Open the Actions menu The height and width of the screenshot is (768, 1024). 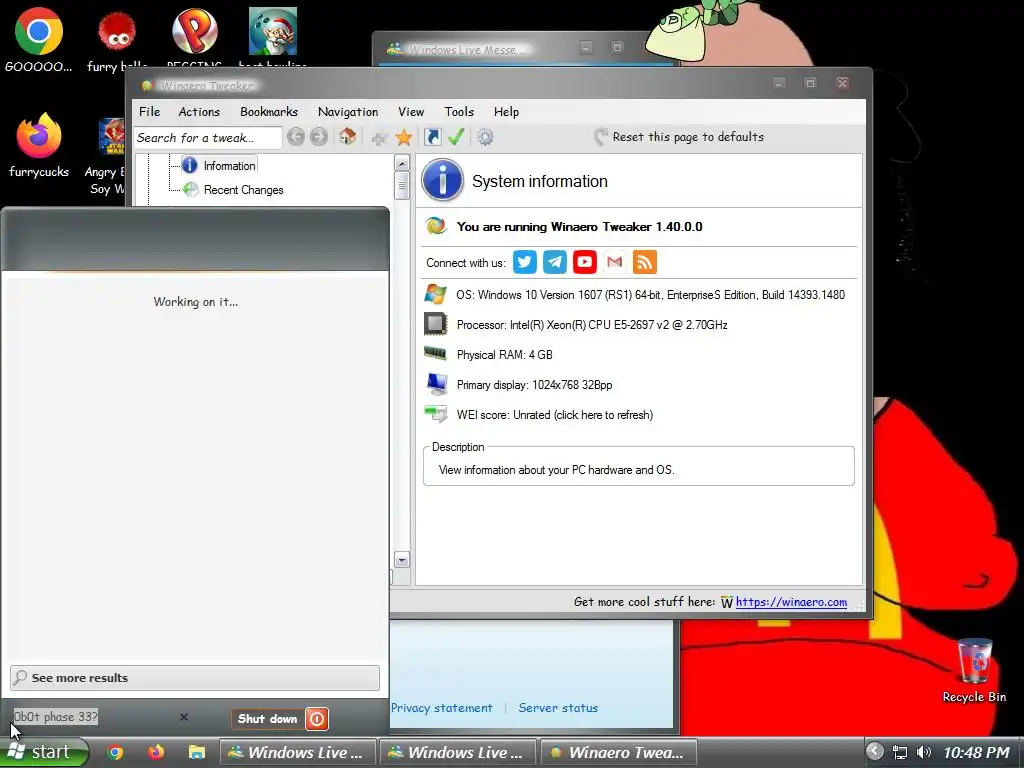199,112
